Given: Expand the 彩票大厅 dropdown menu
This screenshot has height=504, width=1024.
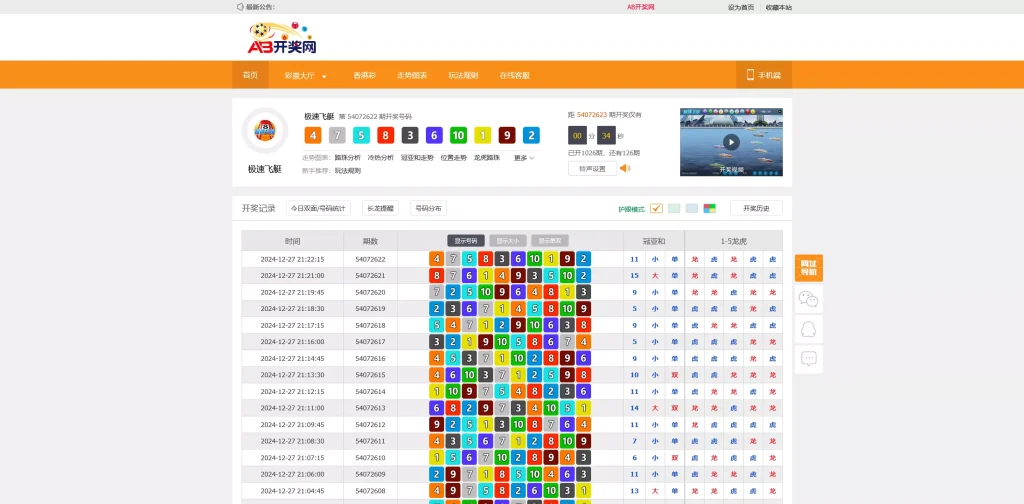Looking at the screenshot, I should [x=305, y=75].
